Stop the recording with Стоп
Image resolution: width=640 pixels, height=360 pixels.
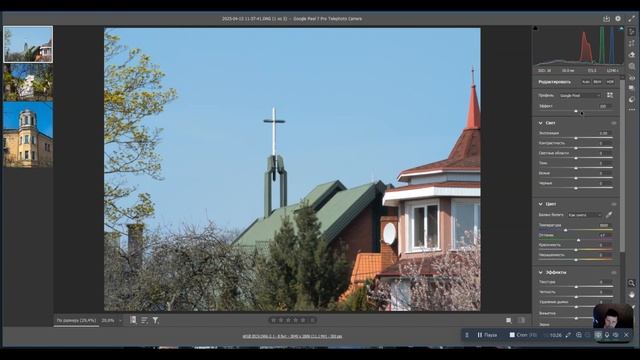pos(523,335)
